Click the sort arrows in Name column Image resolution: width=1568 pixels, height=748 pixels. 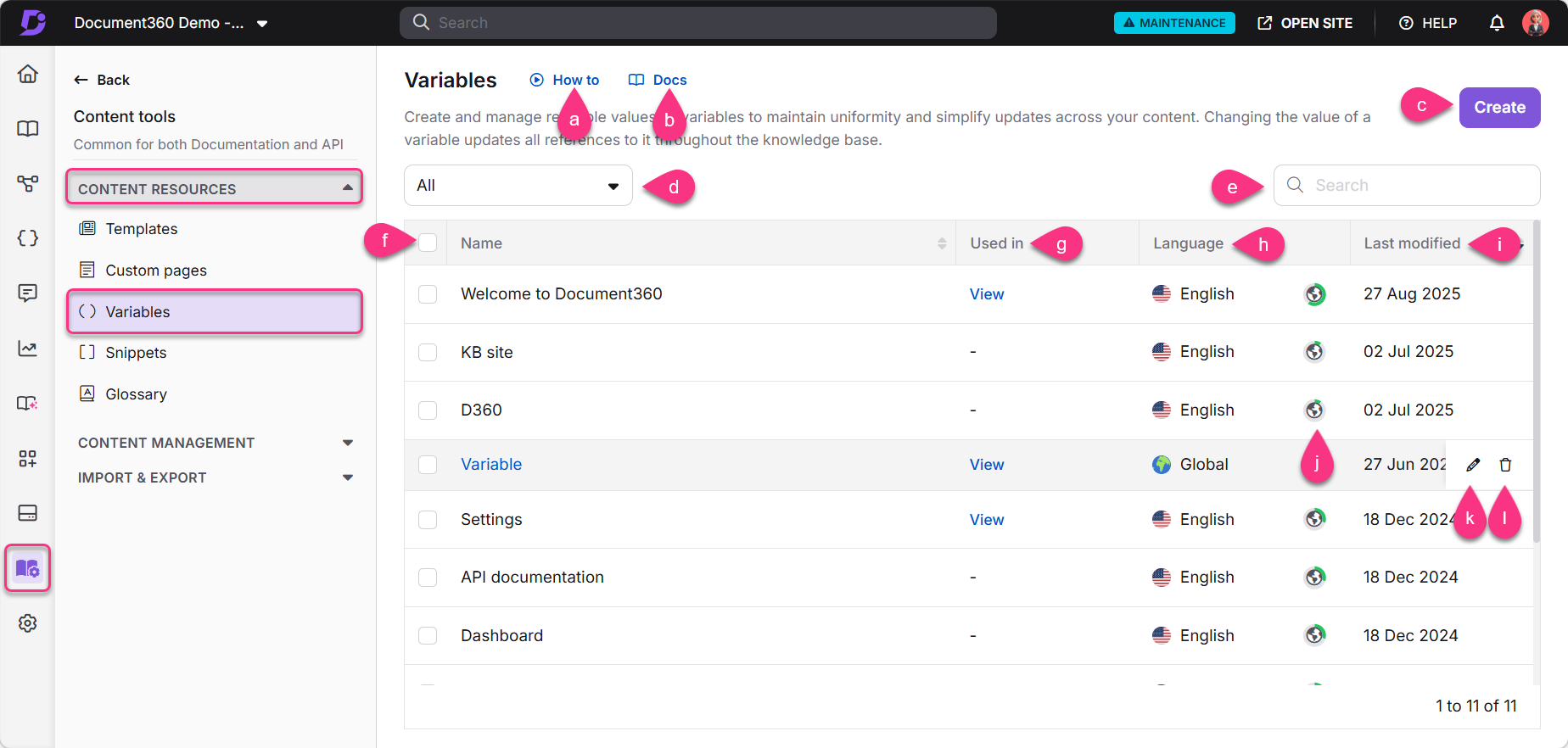942,243
